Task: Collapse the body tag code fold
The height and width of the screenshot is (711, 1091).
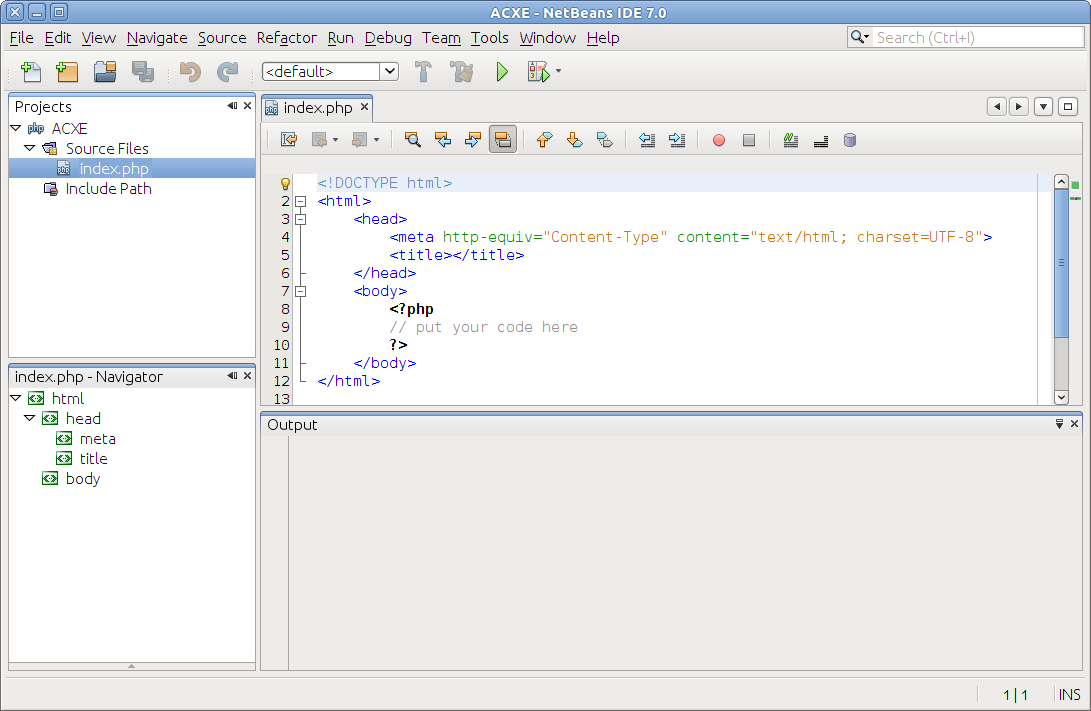Action: (300, 291)
